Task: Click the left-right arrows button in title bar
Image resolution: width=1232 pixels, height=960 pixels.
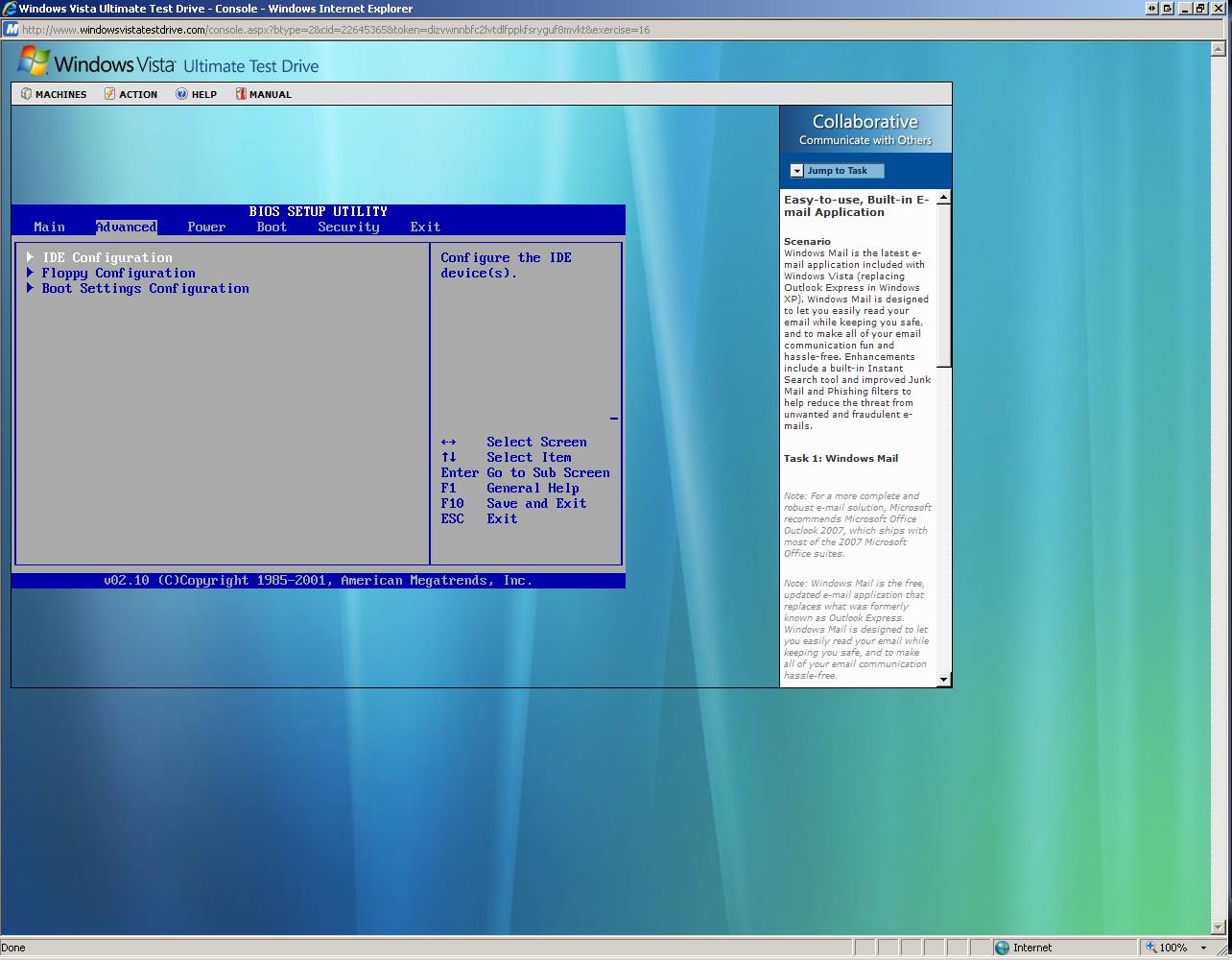Action: [x=1151, y=9]
